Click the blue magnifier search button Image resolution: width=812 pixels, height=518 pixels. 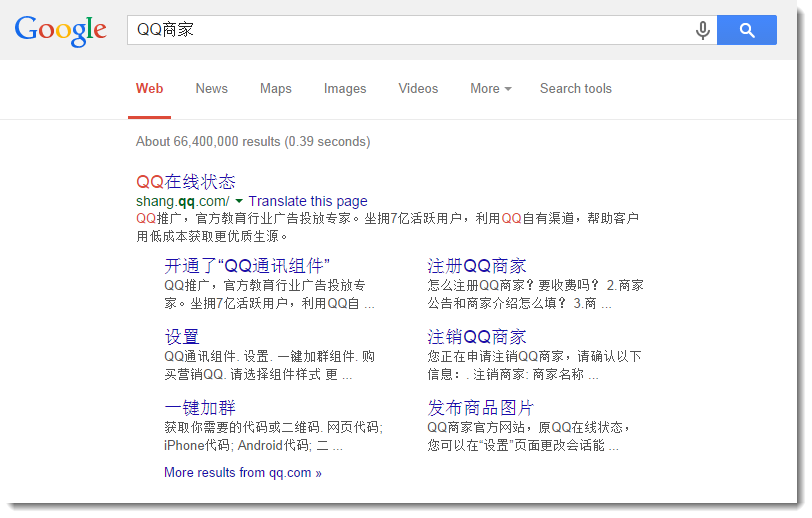point(746,30)
